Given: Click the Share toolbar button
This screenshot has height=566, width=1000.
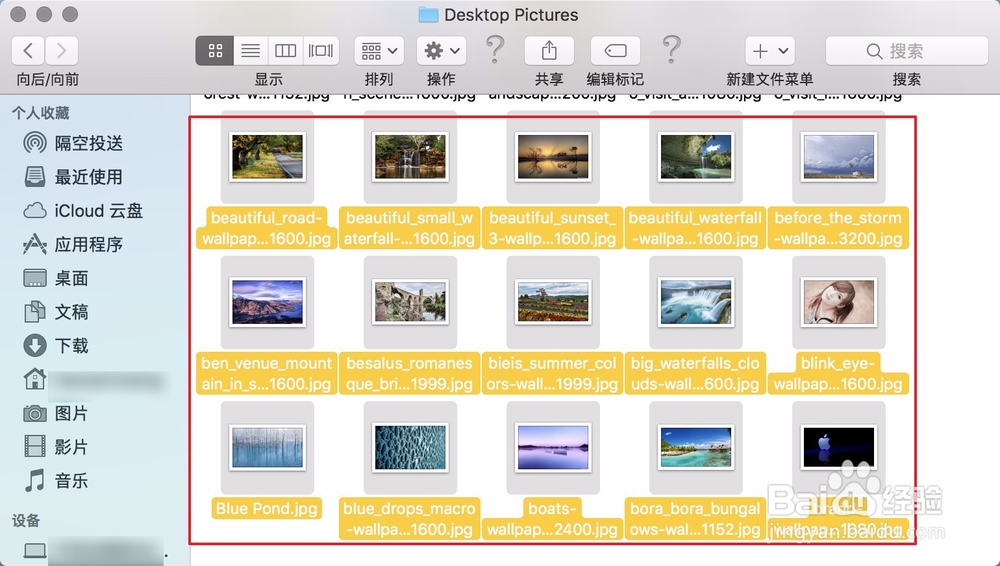Looking at the screenshot, I should coord(549,50).
